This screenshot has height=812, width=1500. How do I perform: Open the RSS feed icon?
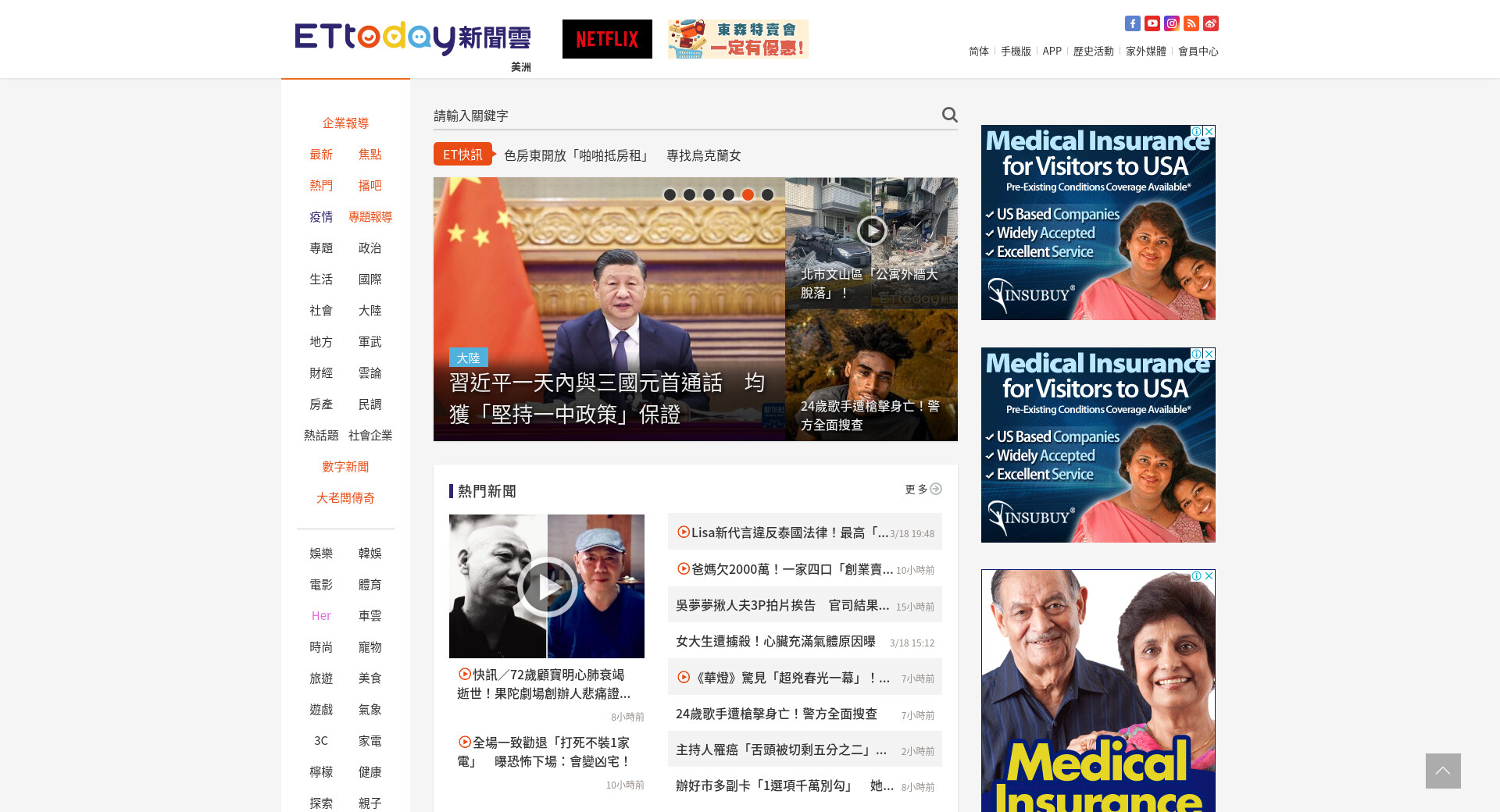pos(1191,23)
